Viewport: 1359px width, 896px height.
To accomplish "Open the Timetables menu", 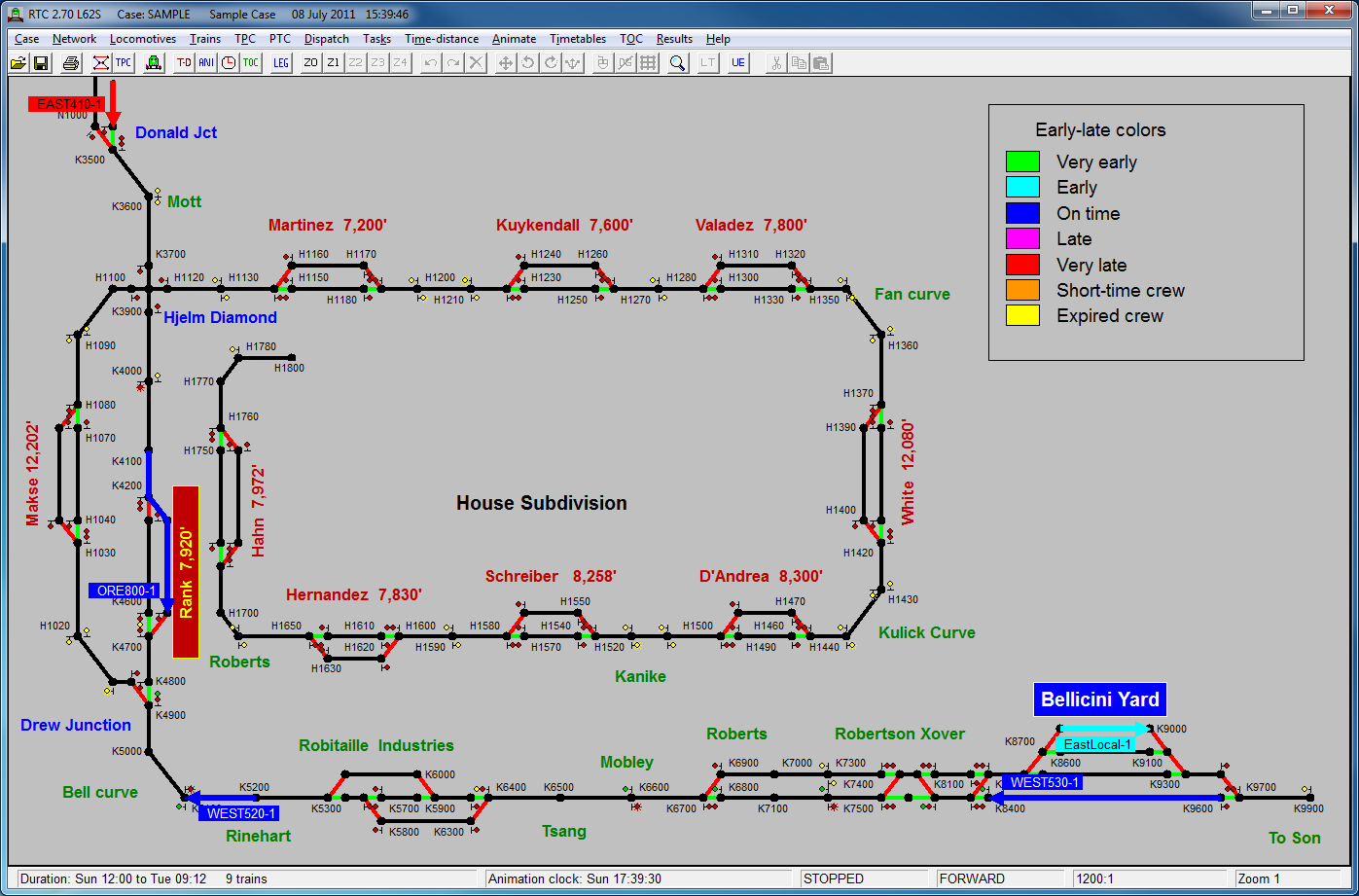I will point(577,39).
